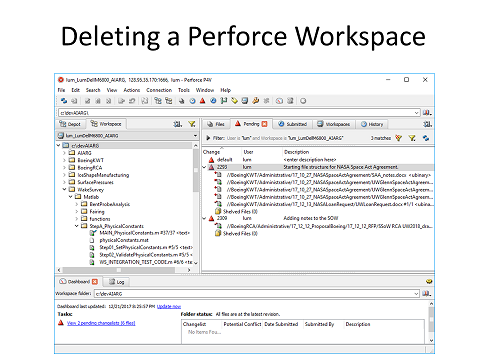
Task: Switch to the Depot tab
Action: [x=70, y=124]
